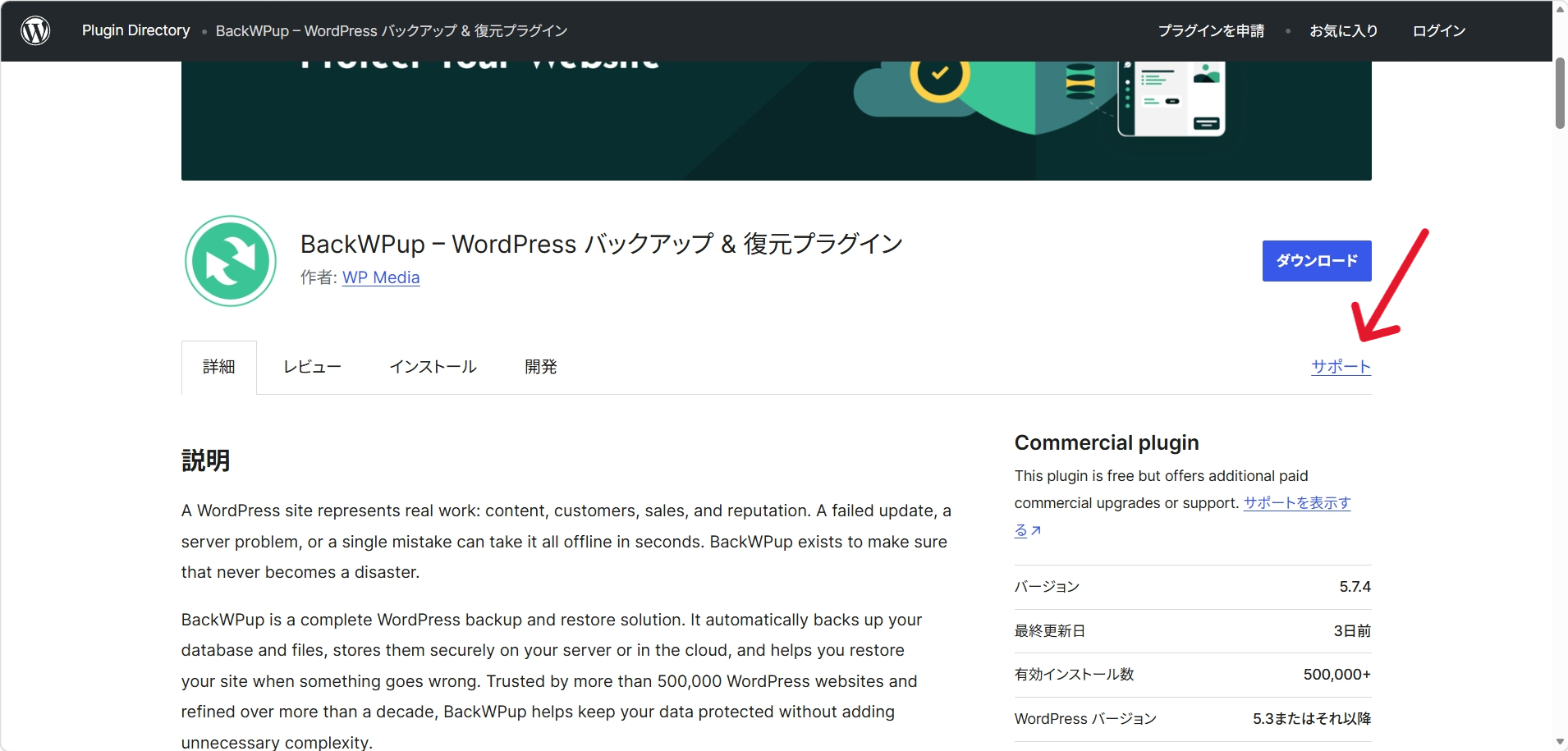The height and width of the screenshot is (751, 1568).
Task: Click the scrollbar up arrow
Action: point(1560,9)
